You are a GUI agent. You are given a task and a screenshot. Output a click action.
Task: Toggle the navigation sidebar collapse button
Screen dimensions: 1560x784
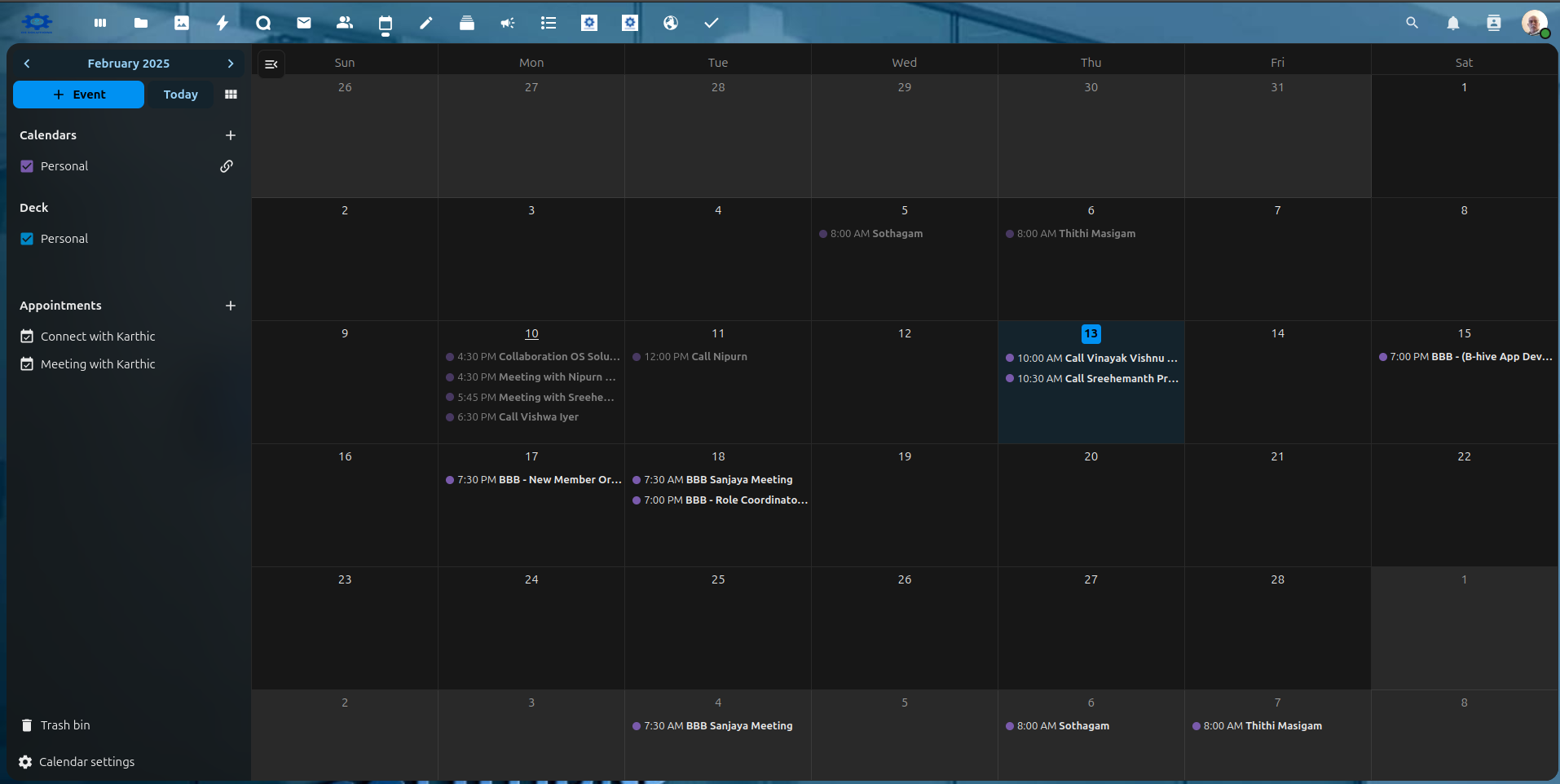click(271, 64)
